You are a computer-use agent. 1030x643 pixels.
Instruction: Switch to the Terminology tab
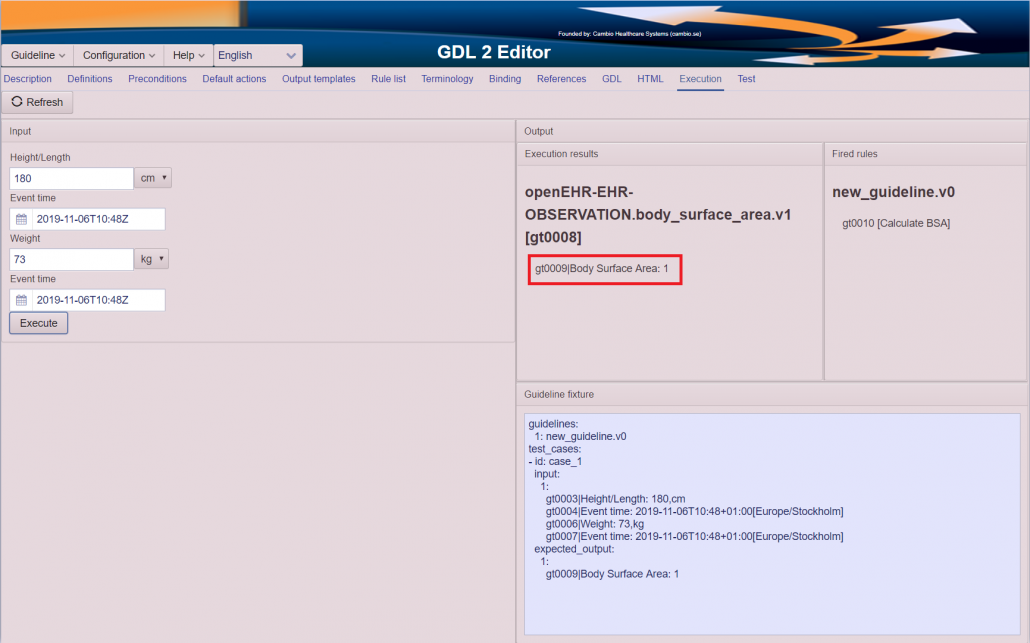pyautogui.click(x=447, y=78)
